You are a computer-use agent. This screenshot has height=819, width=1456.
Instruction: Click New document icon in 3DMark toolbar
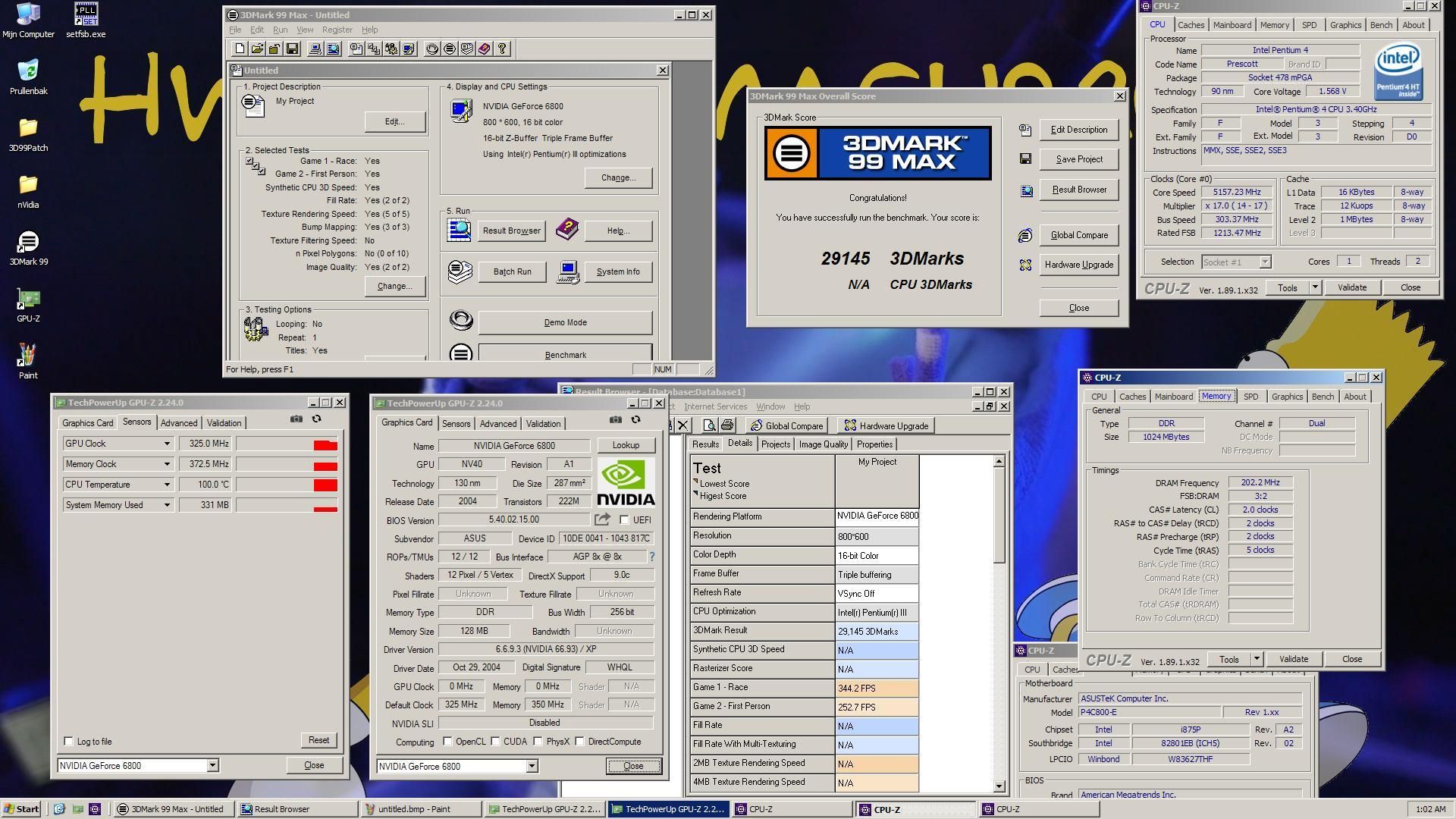click(x=240, y=49)
